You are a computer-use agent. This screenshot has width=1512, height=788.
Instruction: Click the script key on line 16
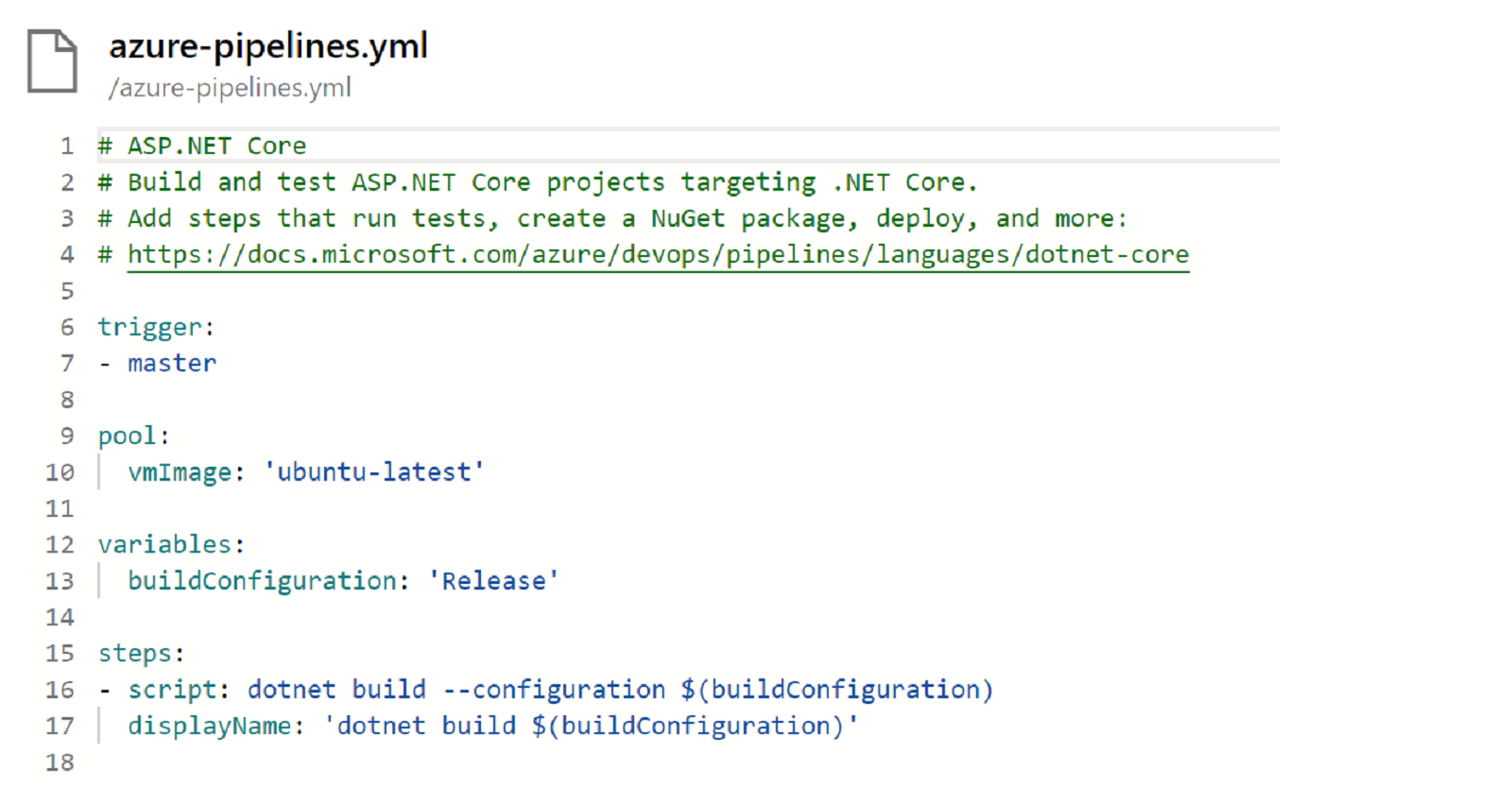pyautogui.click(x=173, y=690)
